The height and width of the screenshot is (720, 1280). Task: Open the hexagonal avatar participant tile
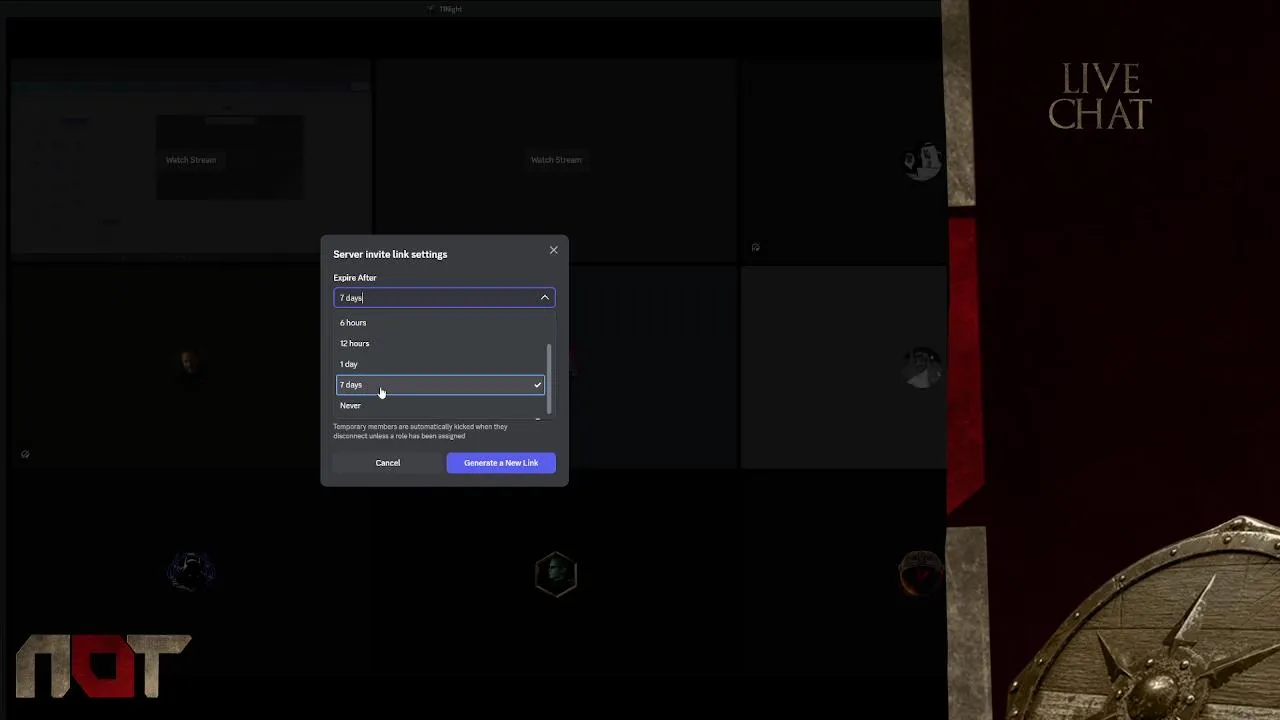click(556, 574)
